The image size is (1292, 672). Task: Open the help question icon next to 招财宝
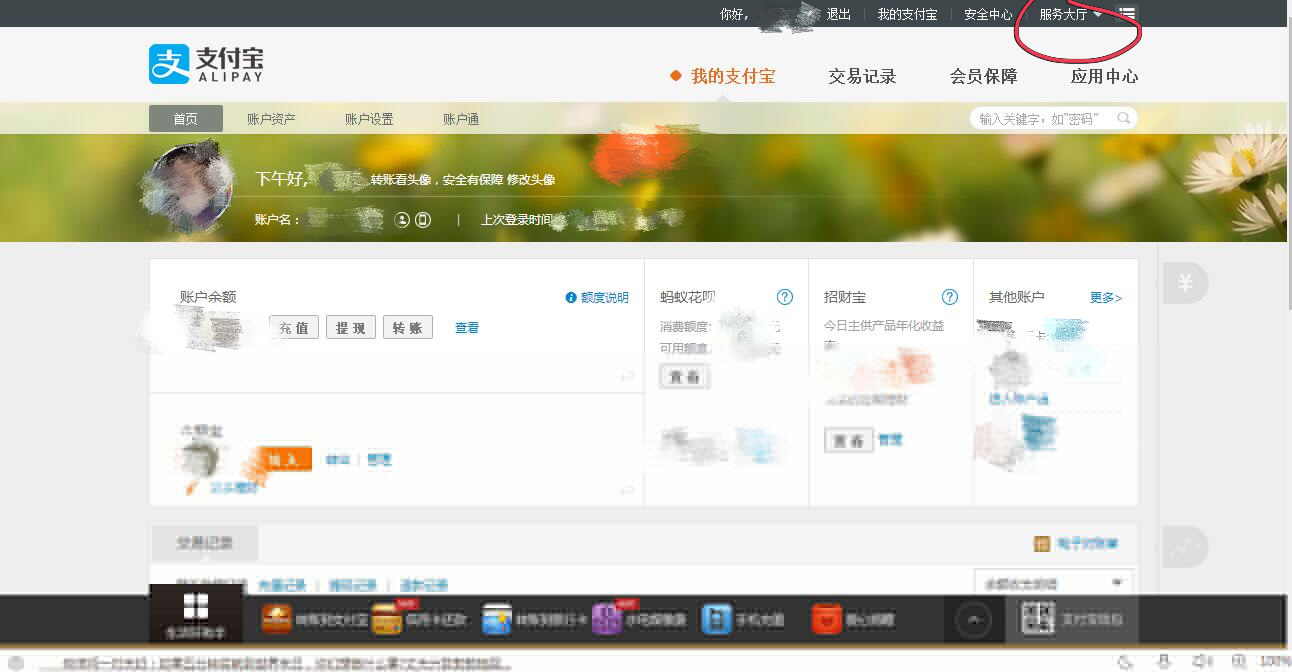click(950, 297)
